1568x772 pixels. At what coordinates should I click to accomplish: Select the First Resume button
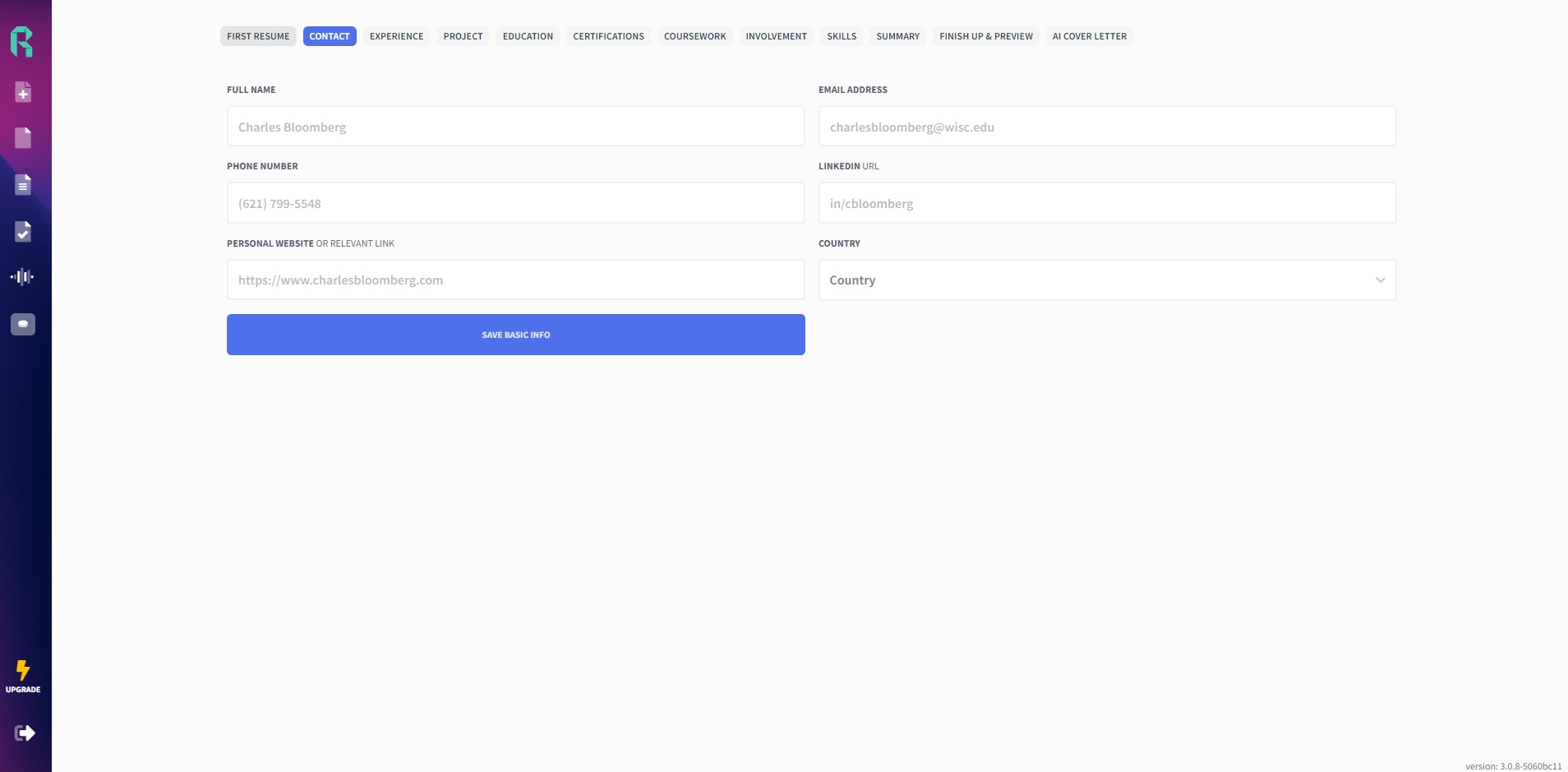pyautogui.click(x=258, y=36)
